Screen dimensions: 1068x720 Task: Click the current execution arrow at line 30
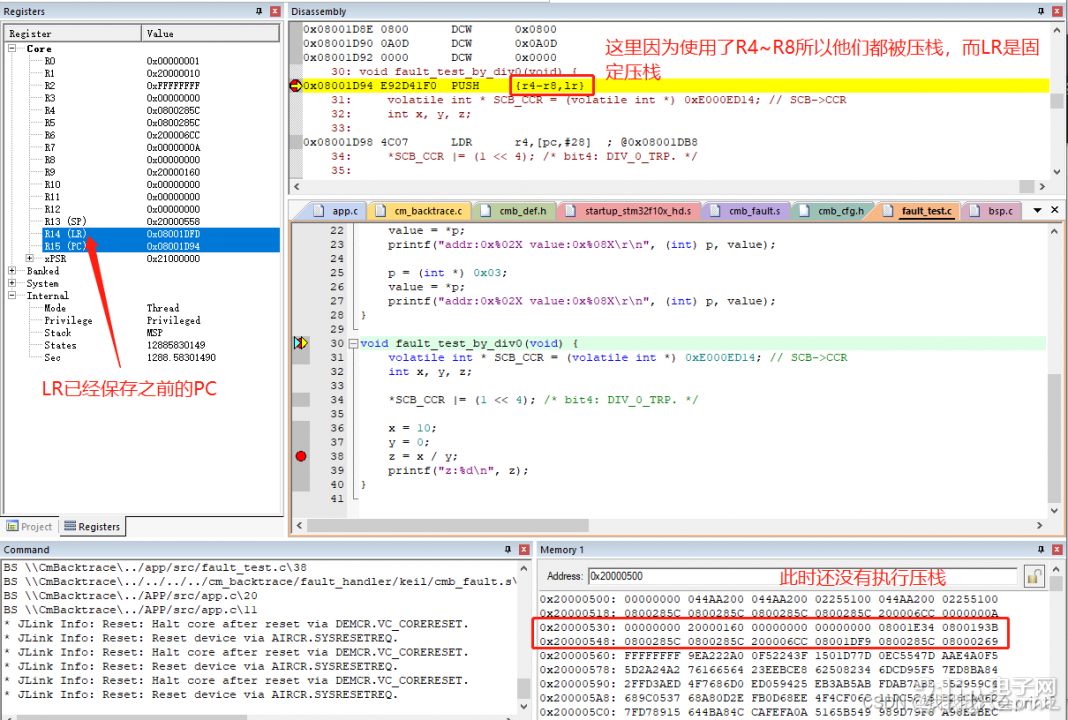(300, 343)
